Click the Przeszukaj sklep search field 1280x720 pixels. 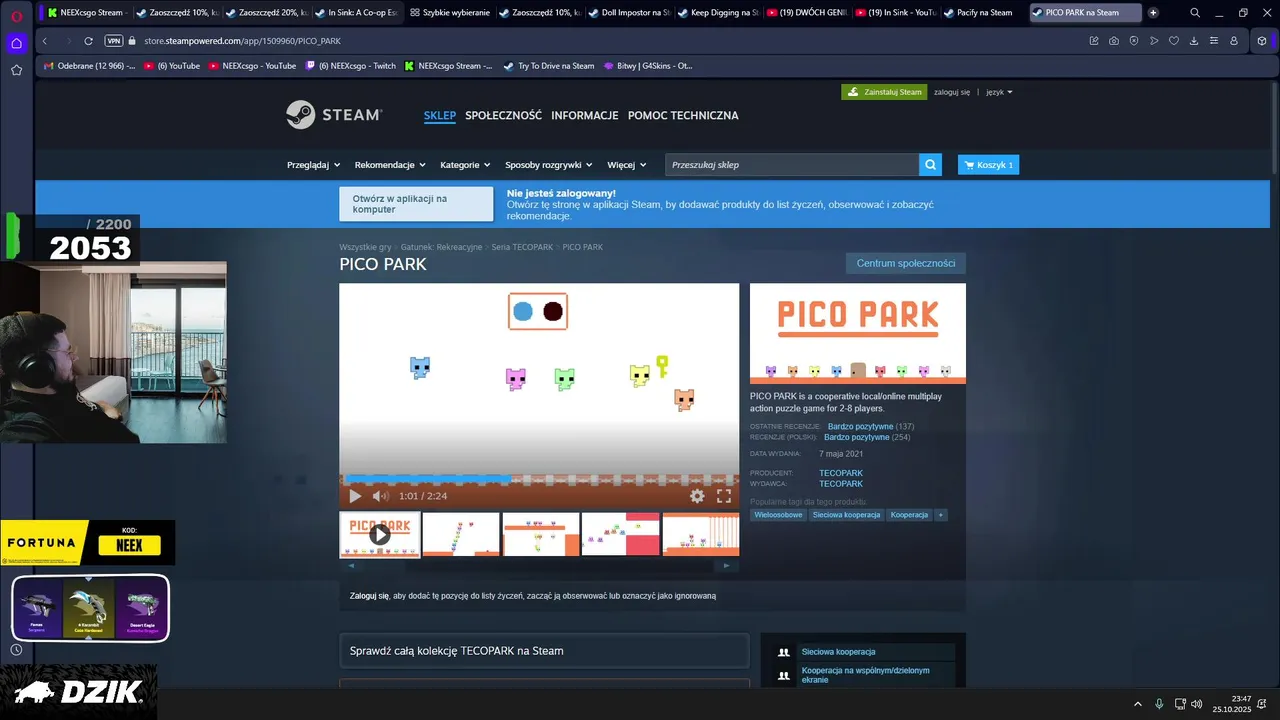pyautogui.click(x=792, y=165)
